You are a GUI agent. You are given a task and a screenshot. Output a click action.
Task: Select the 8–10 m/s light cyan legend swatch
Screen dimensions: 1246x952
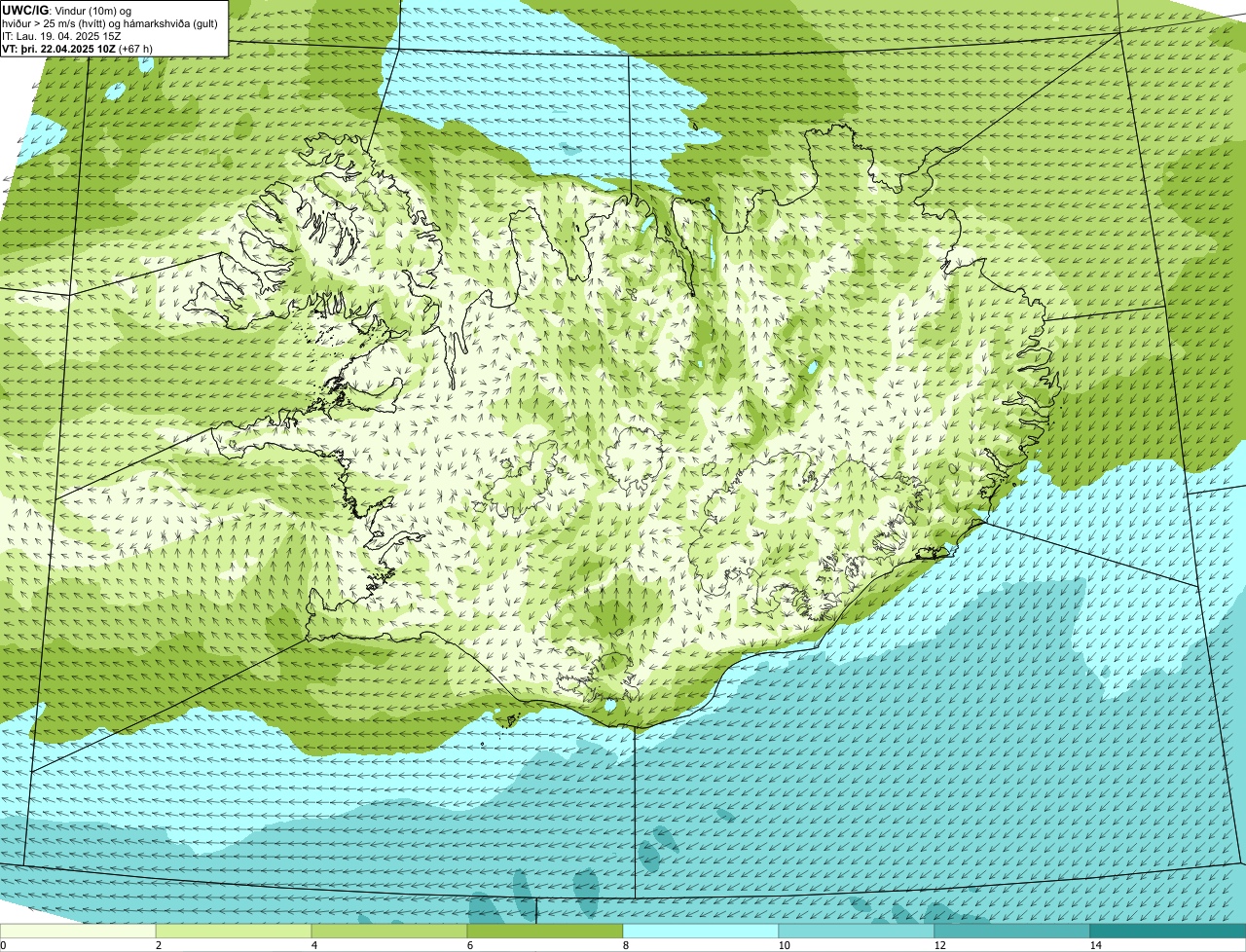pyautogui.click(x=701, y=931)
